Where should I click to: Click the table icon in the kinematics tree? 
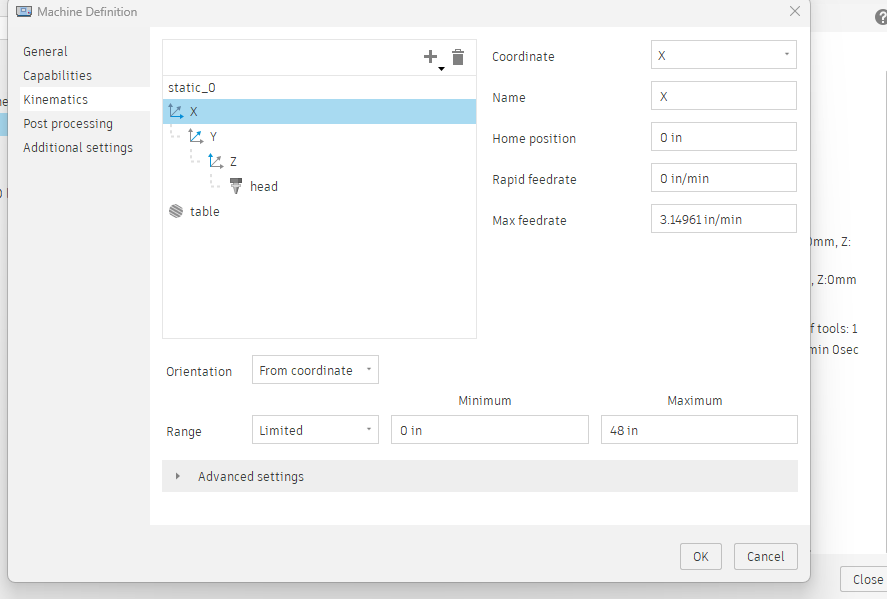pos(178,210)
